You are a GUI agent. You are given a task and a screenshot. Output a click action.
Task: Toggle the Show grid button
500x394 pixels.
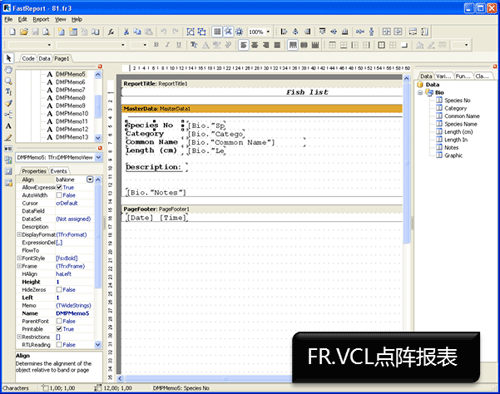point(217,32)
